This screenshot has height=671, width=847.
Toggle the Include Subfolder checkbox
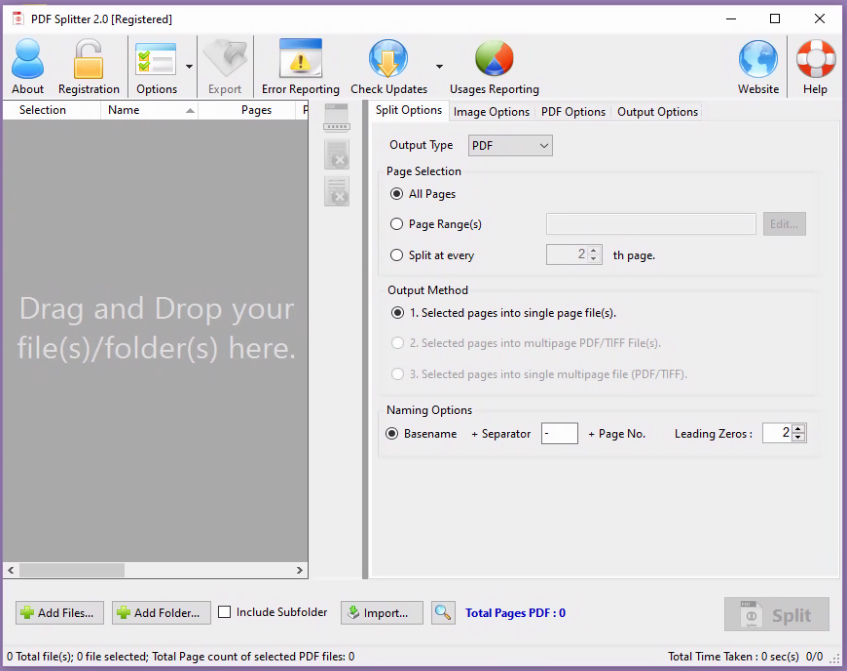click(224, 612)
